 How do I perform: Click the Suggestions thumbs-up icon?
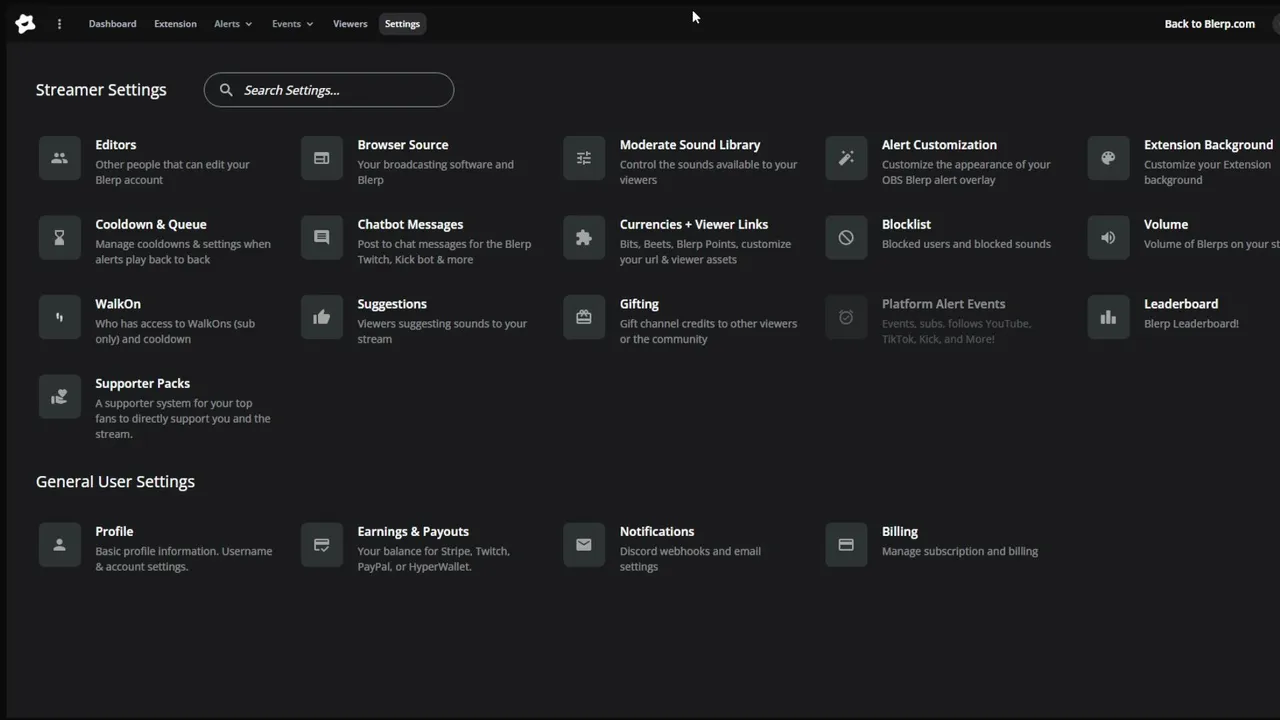(322, 317)
